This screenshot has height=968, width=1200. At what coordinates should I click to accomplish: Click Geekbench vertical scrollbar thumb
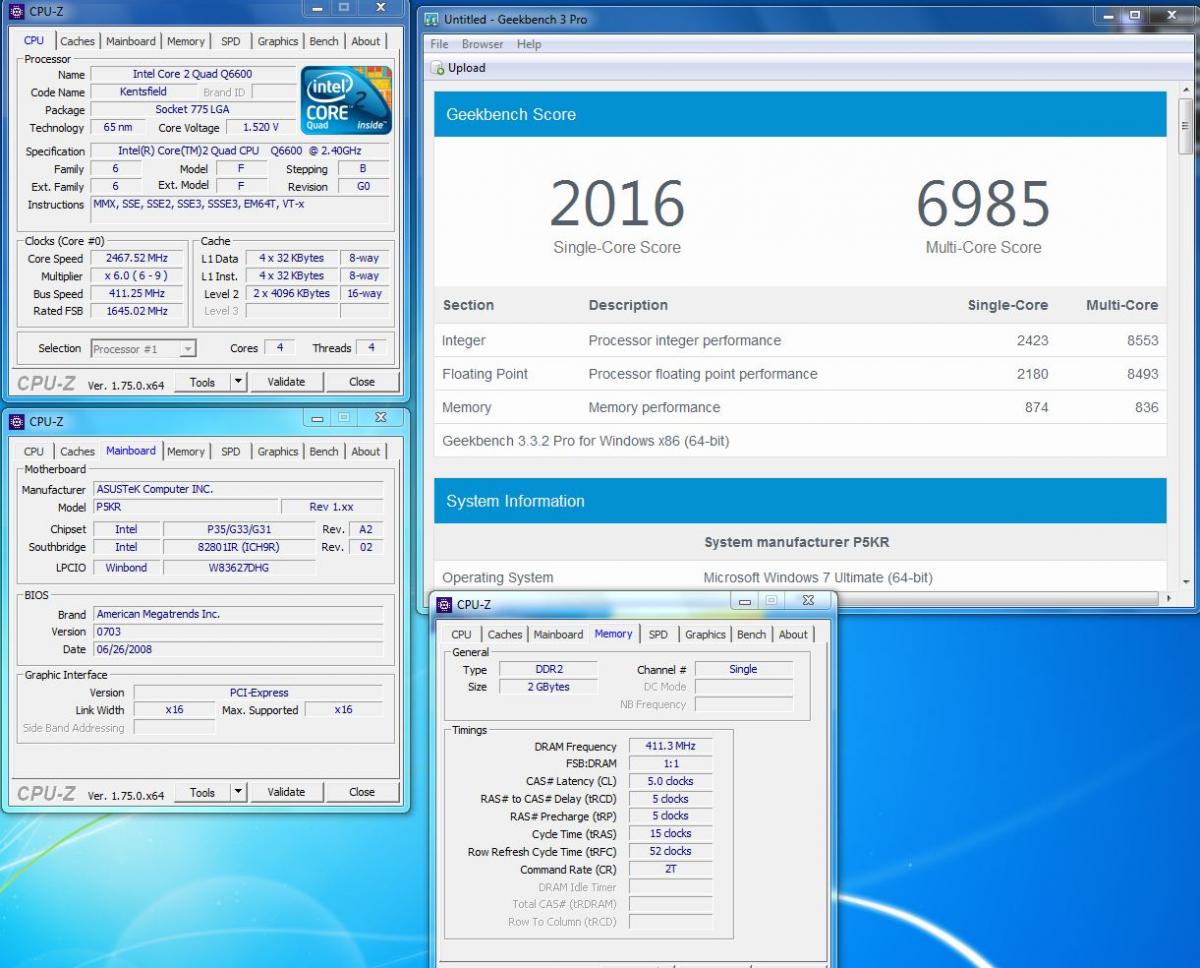tap(1186, 124)
